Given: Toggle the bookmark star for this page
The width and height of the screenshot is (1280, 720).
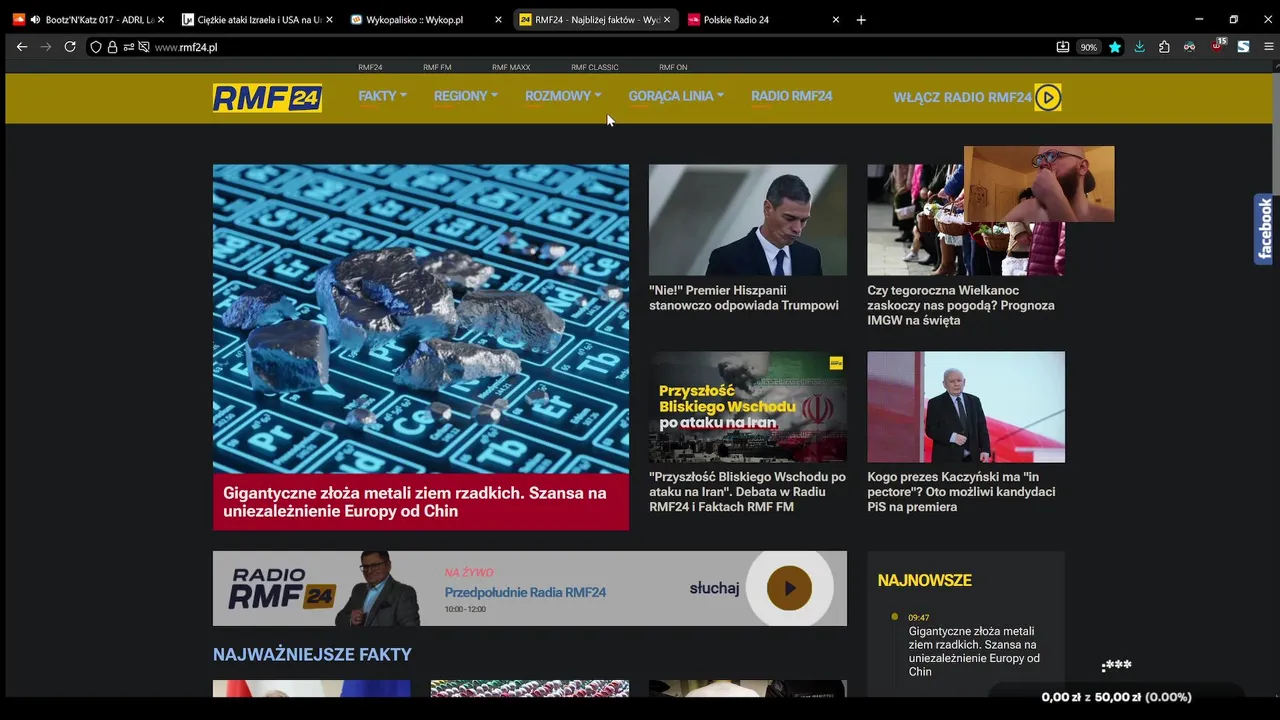Looking at the screenshot, I should click(x=1115, y=47).
